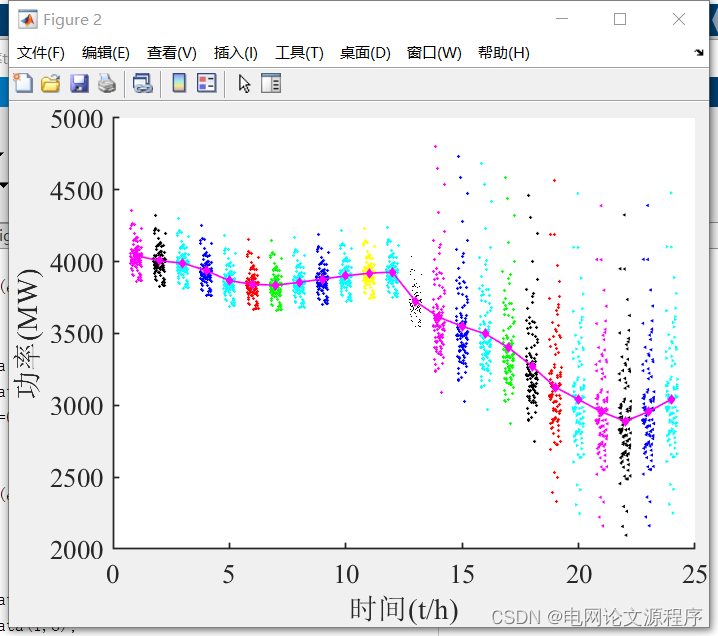Minimize the Figure 2 window
The width and height of the screenshot is (718, 636).
562,19
